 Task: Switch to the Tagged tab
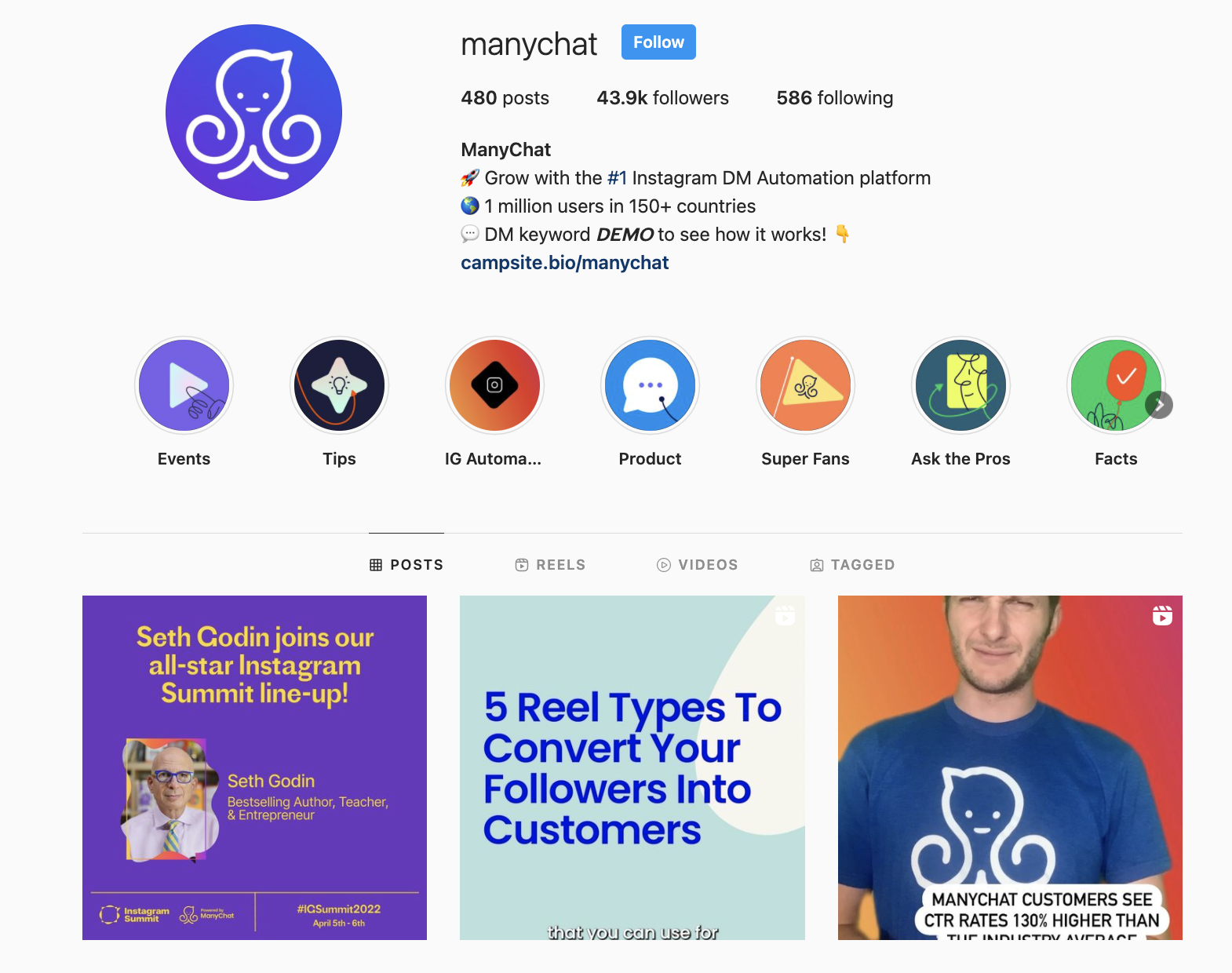pos(852,565)
